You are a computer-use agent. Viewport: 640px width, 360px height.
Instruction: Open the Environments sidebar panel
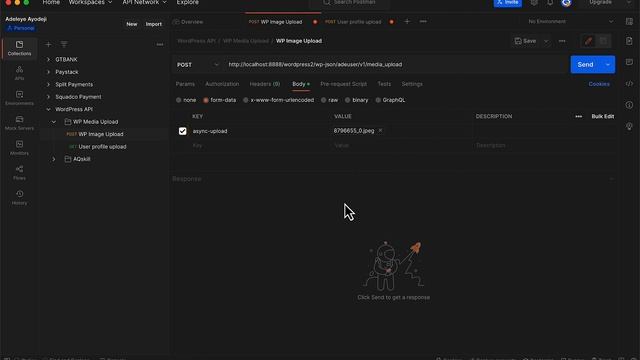coord(19,98)
